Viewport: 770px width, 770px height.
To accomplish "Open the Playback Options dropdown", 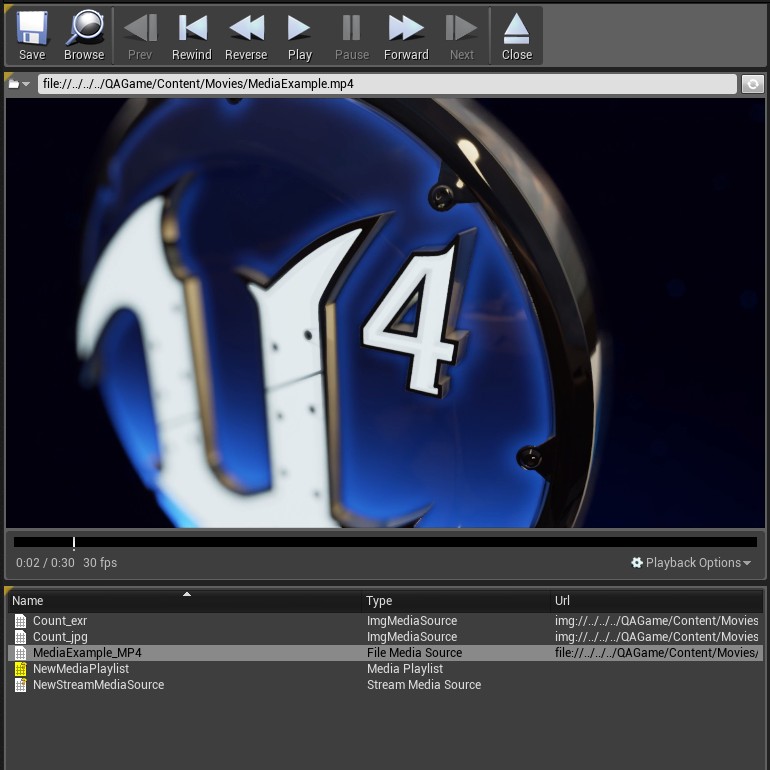I will (691, 563).
